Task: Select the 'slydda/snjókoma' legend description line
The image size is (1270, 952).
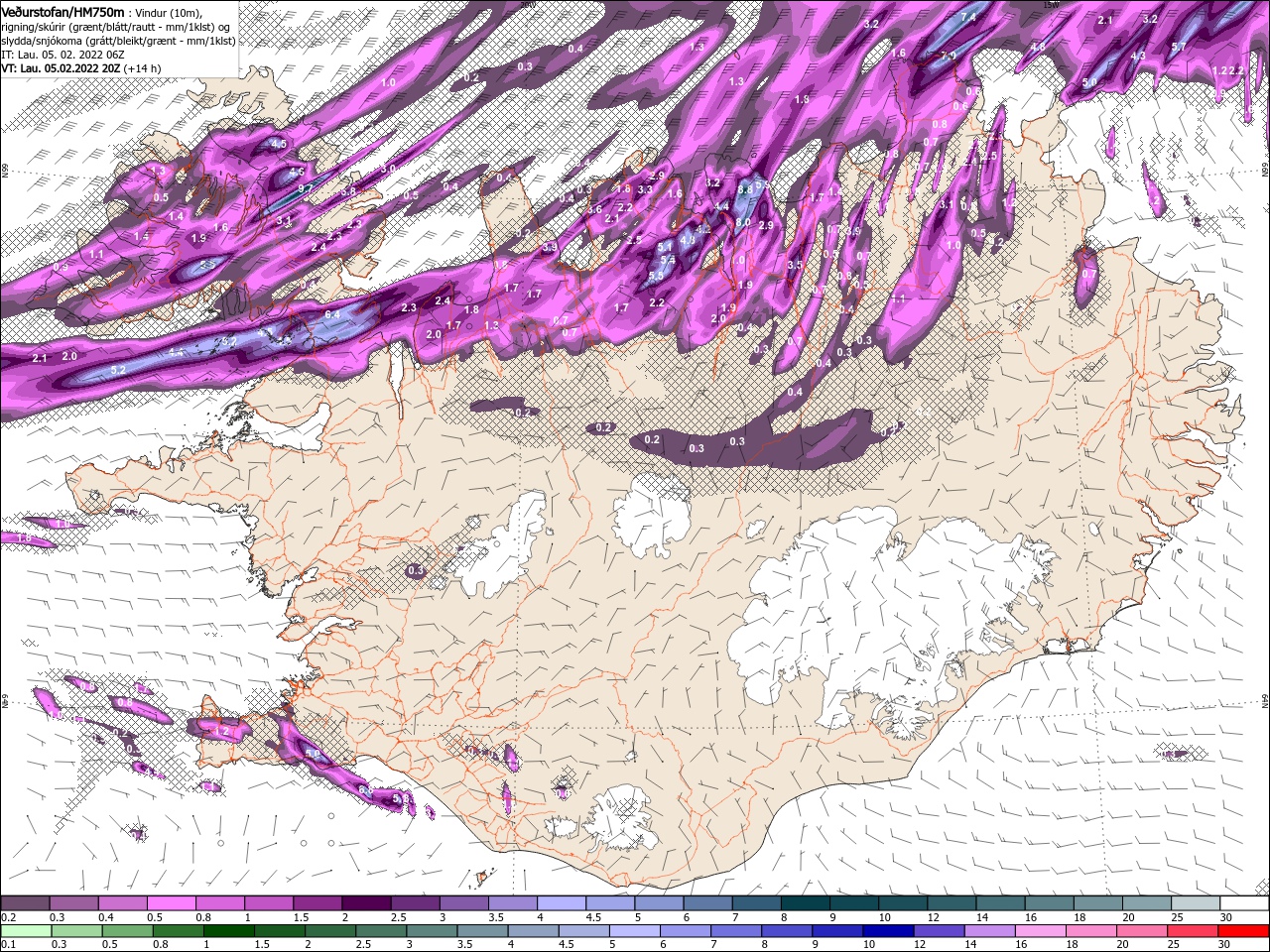Action: 119,41
